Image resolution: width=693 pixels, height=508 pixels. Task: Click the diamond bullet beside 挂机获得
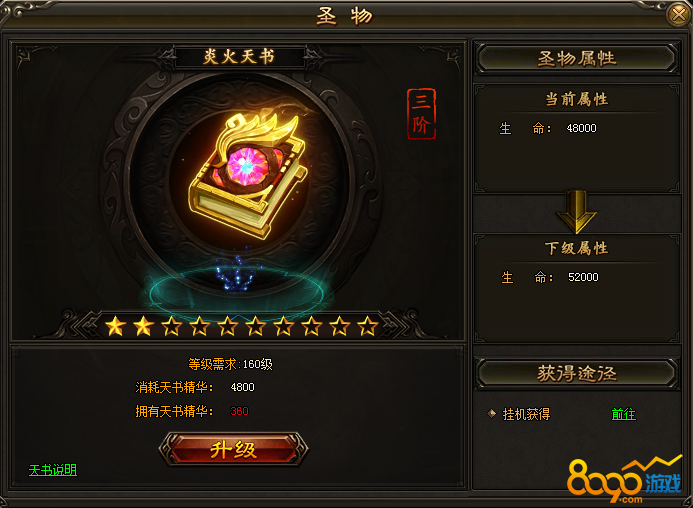pos(491,414)
